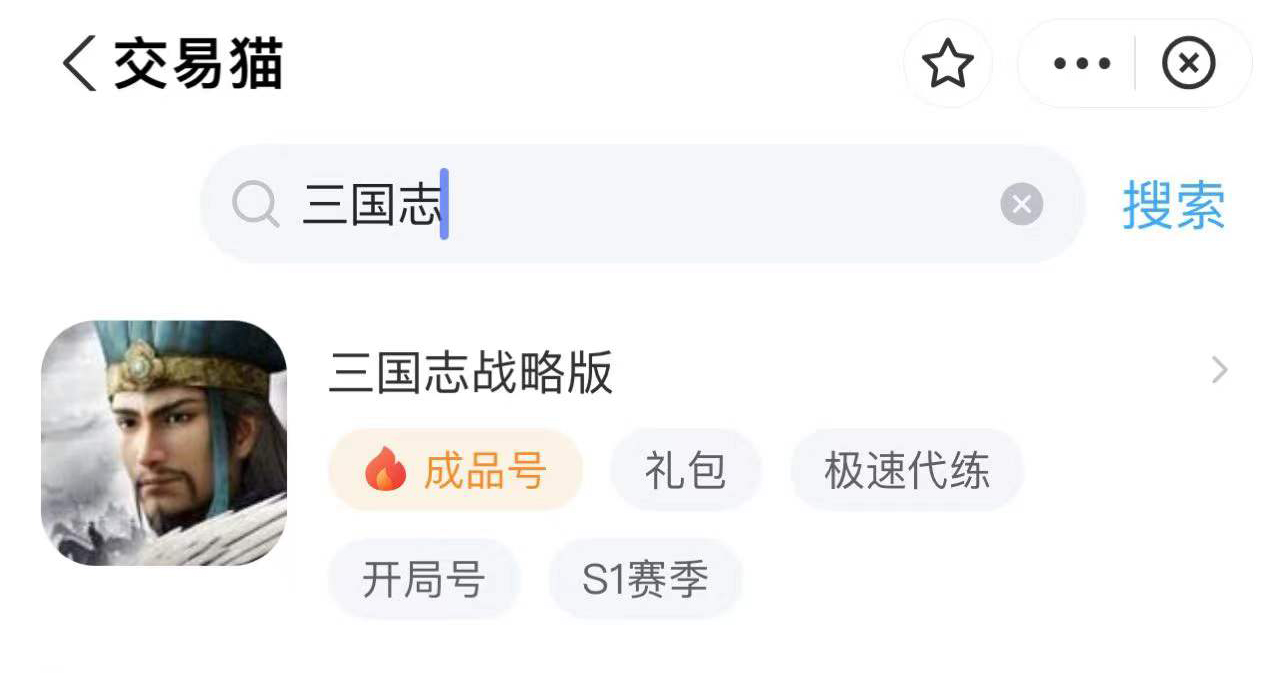Open the 三国志战略版 result title
Image resolution: width=1280 pixels, height=673 pixels.
470,374
